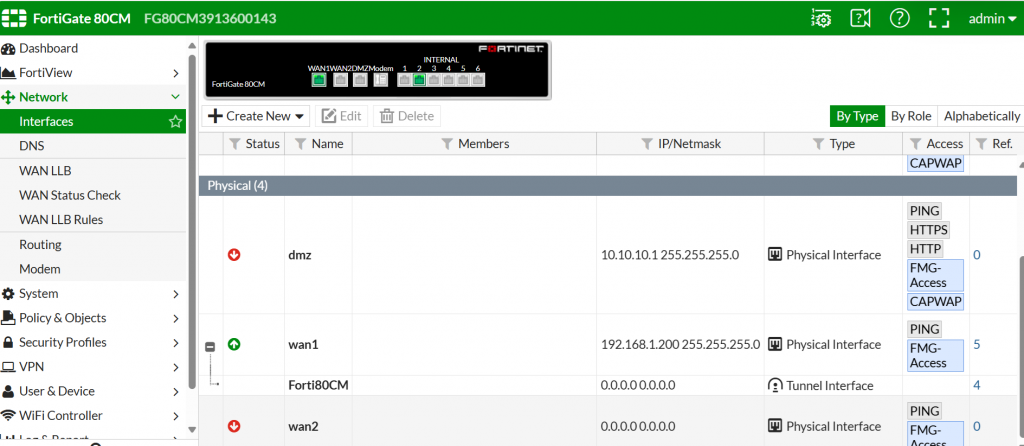The width and height of the screenshot is (1024, 446).
Task: Filter the Name column
Action: point(300,144)
